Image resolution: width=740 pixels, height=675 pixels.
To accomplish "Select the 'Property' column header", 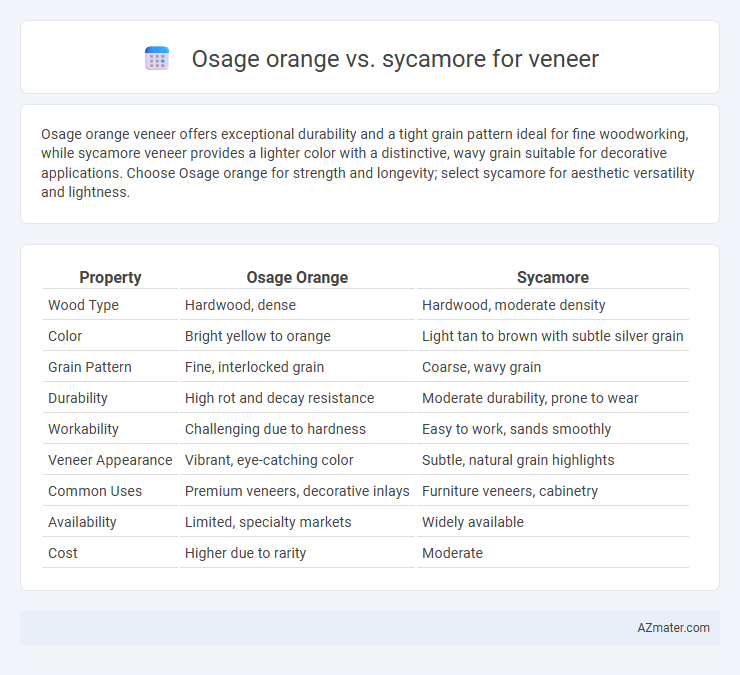I will [x=110, y=277].
